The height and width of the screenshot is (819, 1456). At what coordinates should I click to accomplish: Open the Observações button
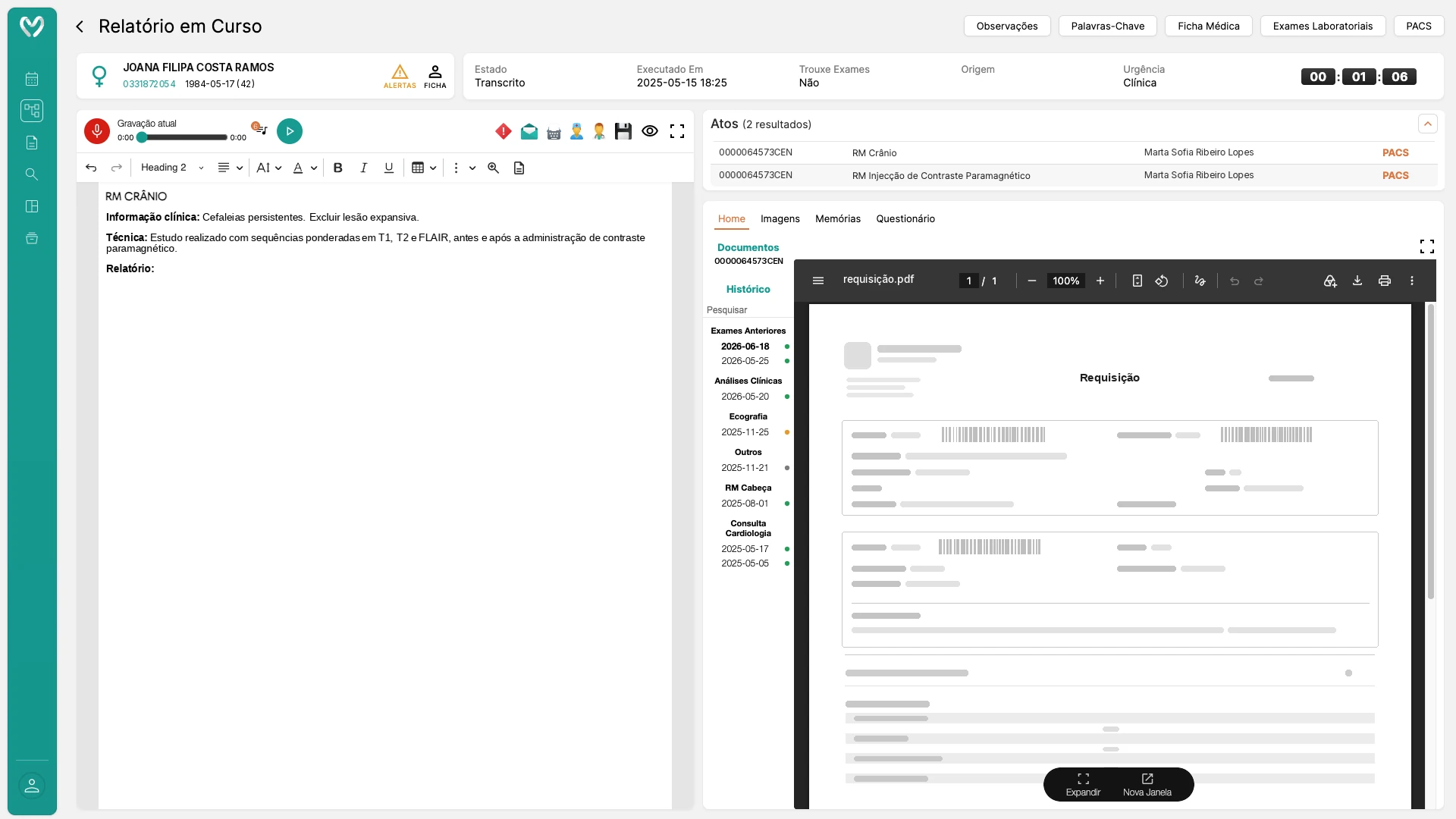click(x=1007, y=26)
